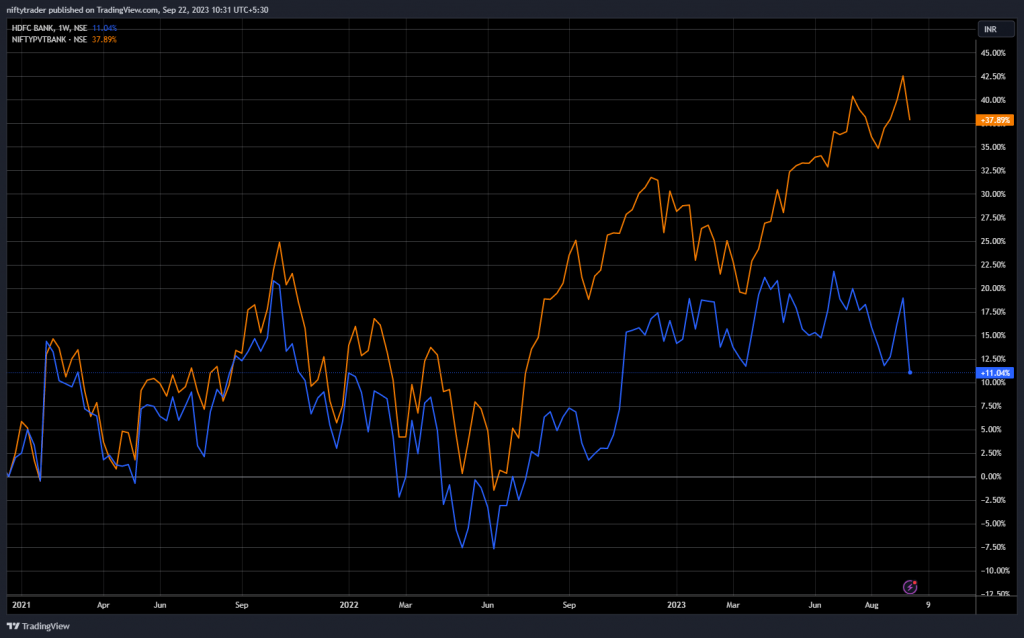The width and height of the screenshot is (1024, 638).
Task: Click the 25.00% axis label
Action: pyautogui.click(x=993, y=242)
